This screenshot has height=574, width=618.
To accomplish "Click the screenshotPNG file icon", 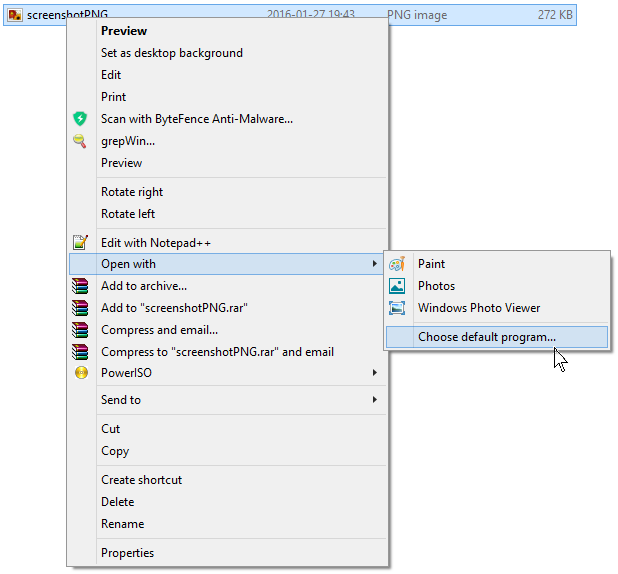I will coord(15,15).
